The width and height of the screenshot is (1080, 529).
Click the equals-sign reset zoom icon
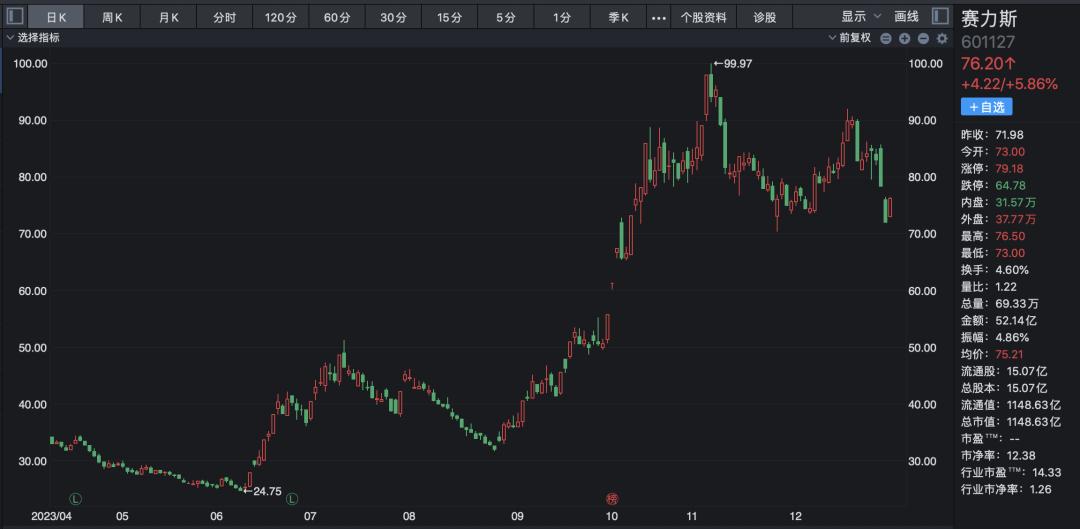(886, 38)
